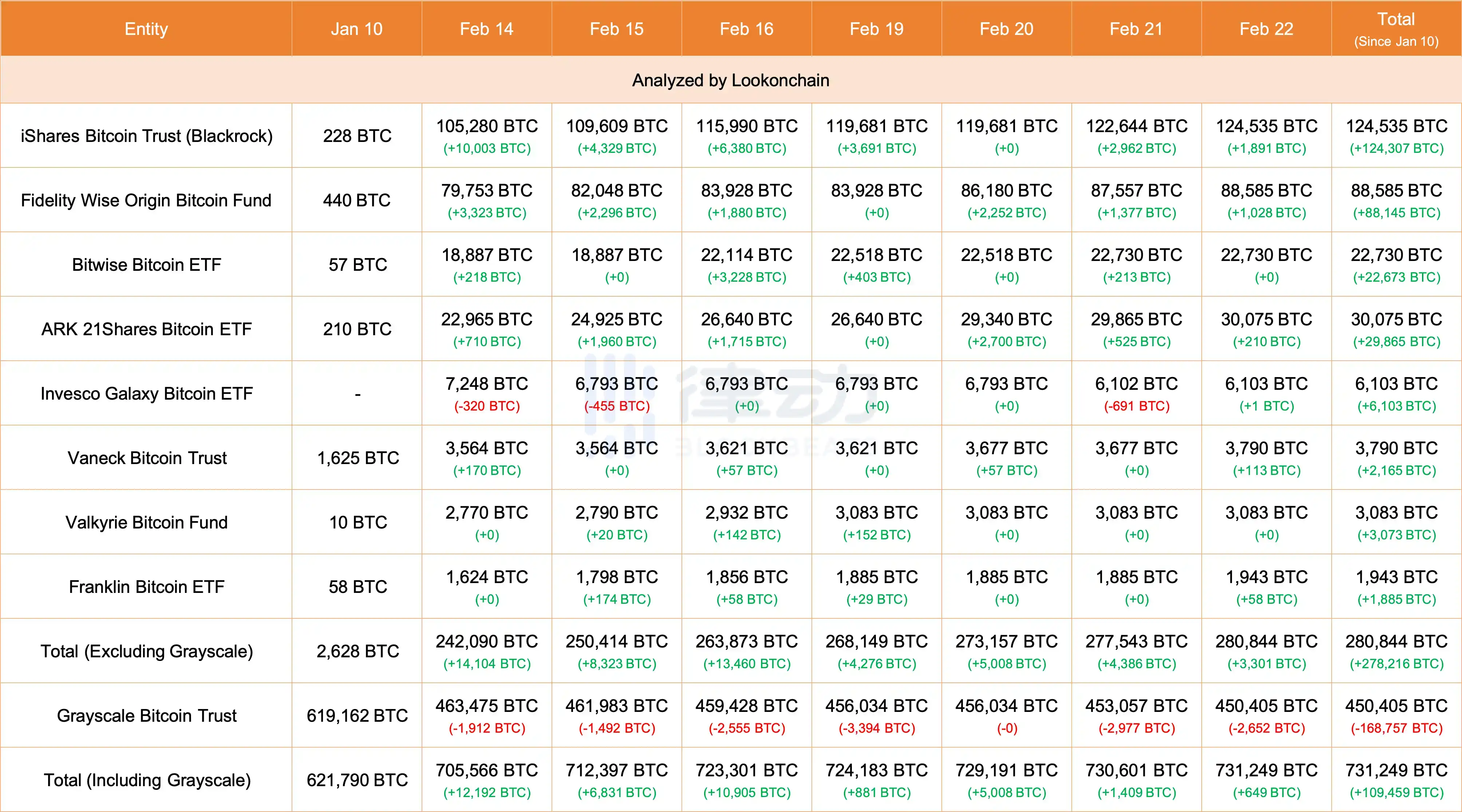Select the 621,790 BTC cell
The image size is (1462, 812).
[357, 780]
